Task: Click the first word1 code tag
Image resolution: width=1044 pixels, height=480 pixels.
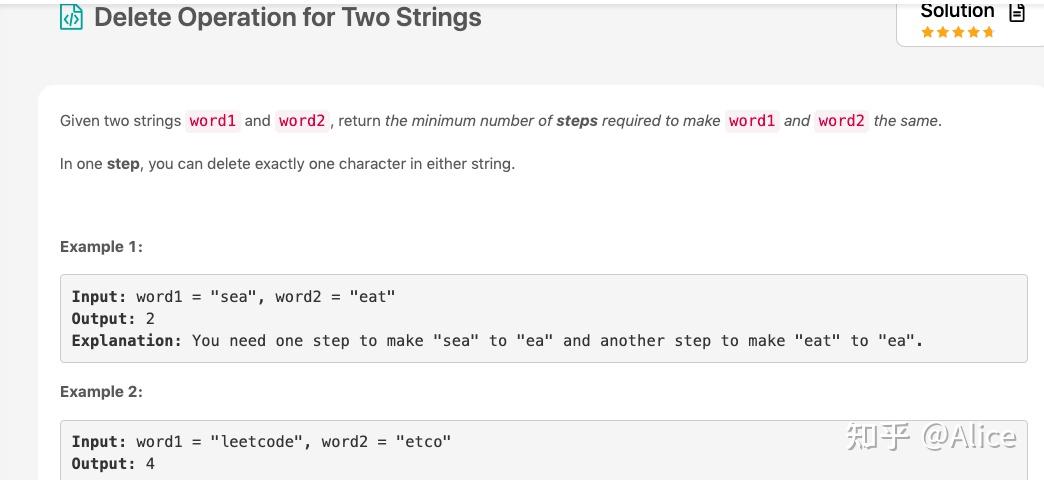Action: point(212,121)
